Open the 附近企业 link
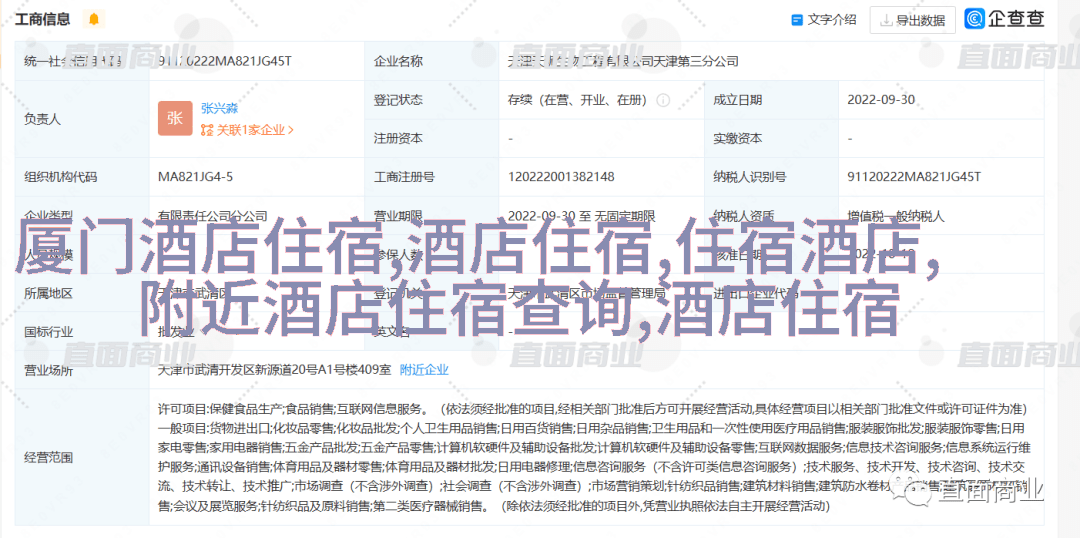Image resolution: width=1080 pixels, height=538 pixels. (424, 369)
